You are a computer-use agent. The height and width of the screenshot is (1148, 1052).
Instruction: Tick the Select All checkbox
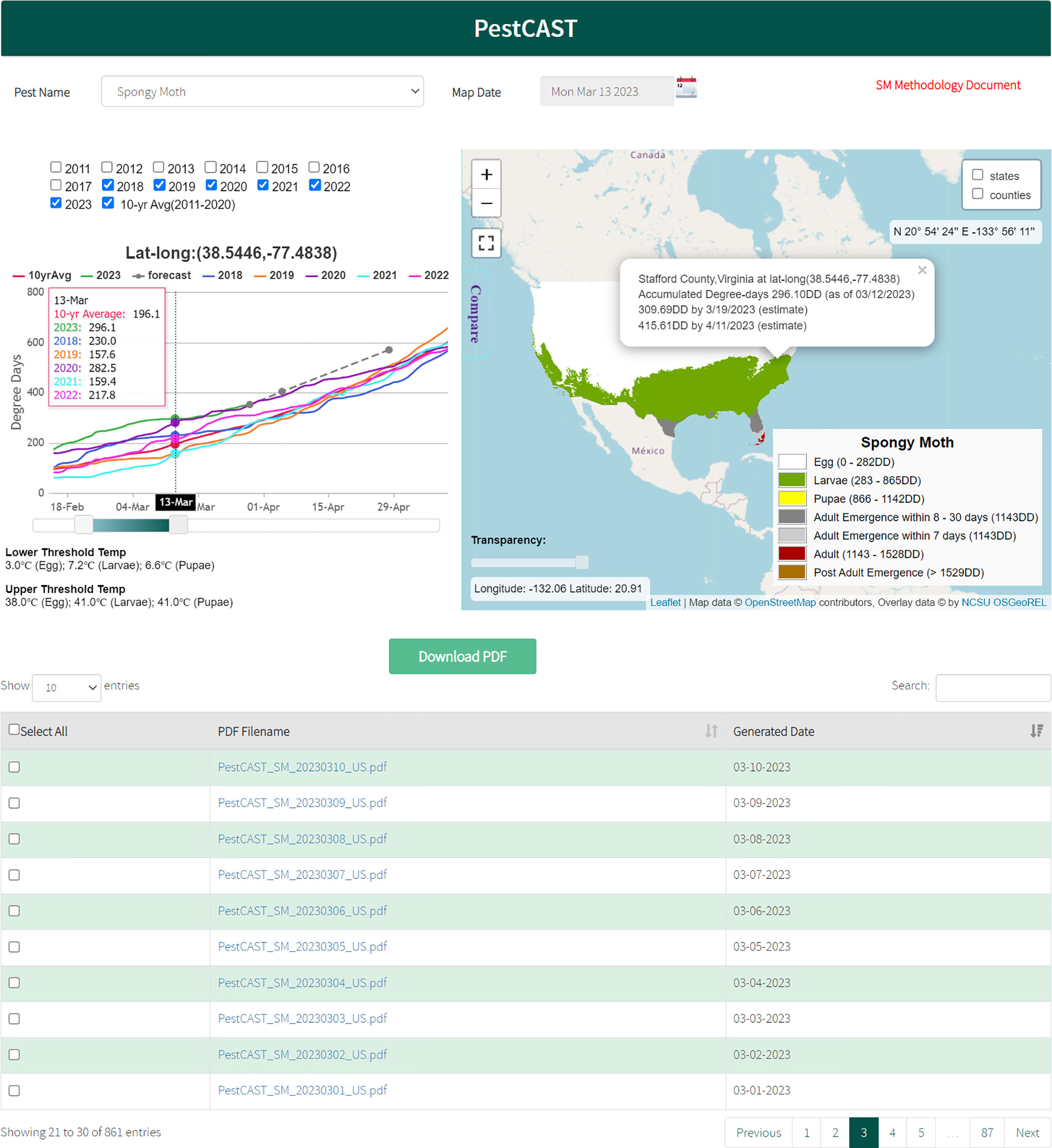pos(14,730)
